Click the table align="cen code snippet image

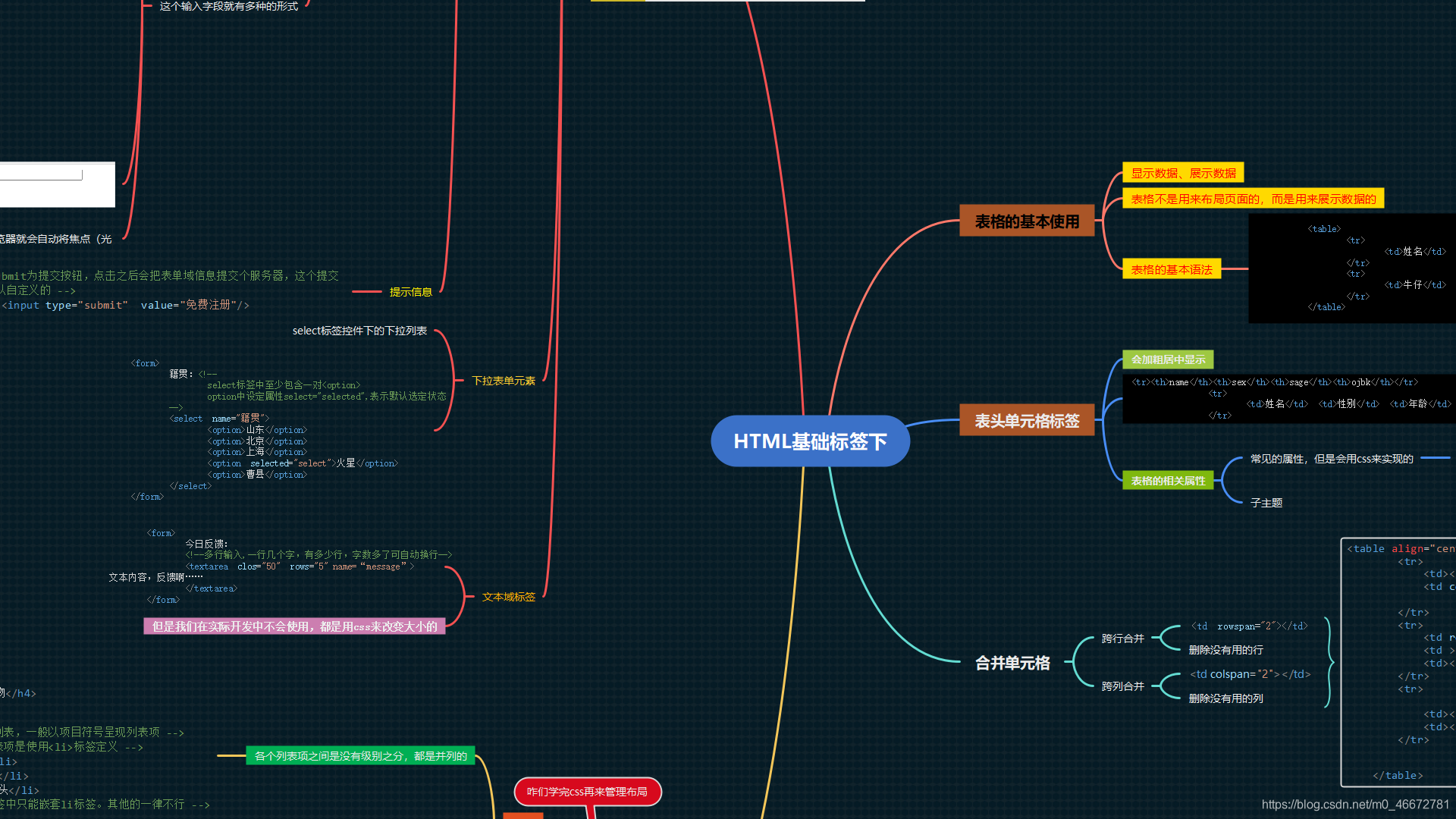(x=1398, y=664)
